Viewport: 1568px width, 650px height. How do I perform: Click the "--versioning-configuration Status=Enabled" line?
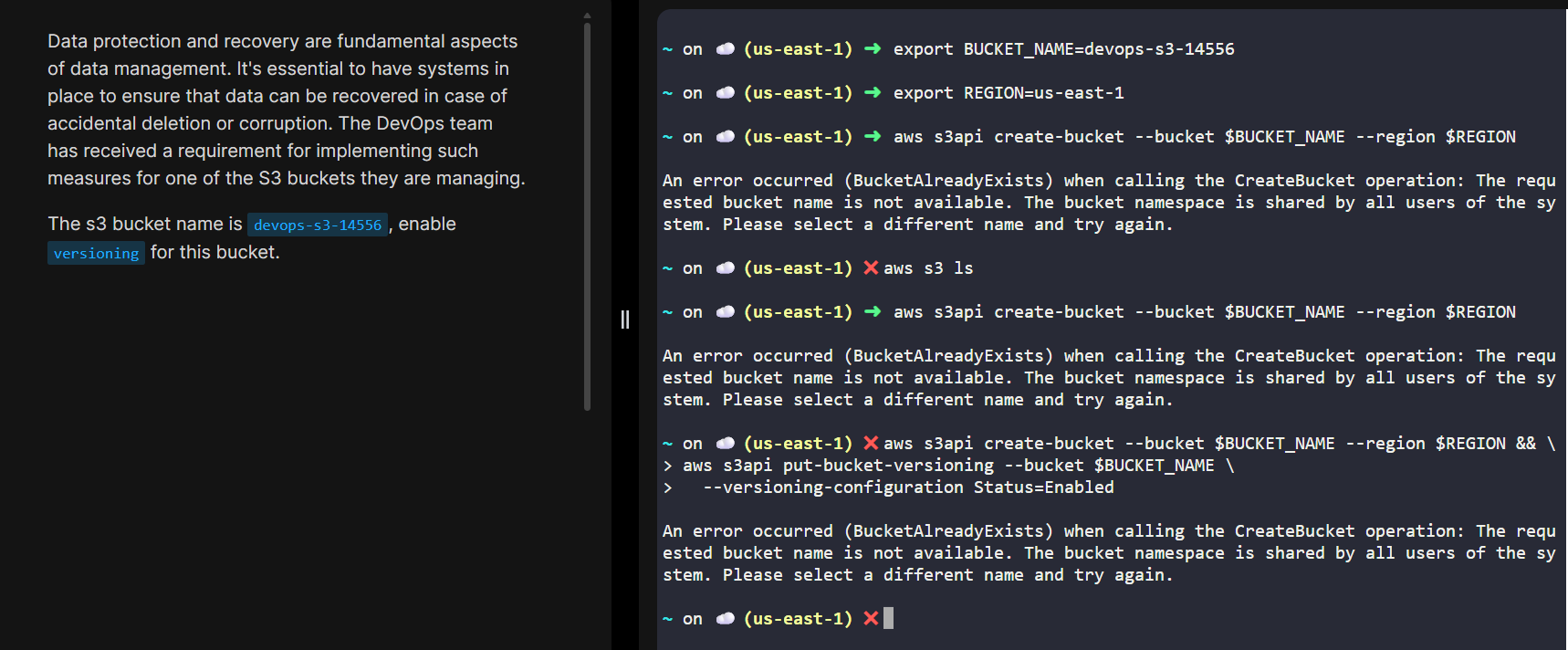[x=908, y=487]
